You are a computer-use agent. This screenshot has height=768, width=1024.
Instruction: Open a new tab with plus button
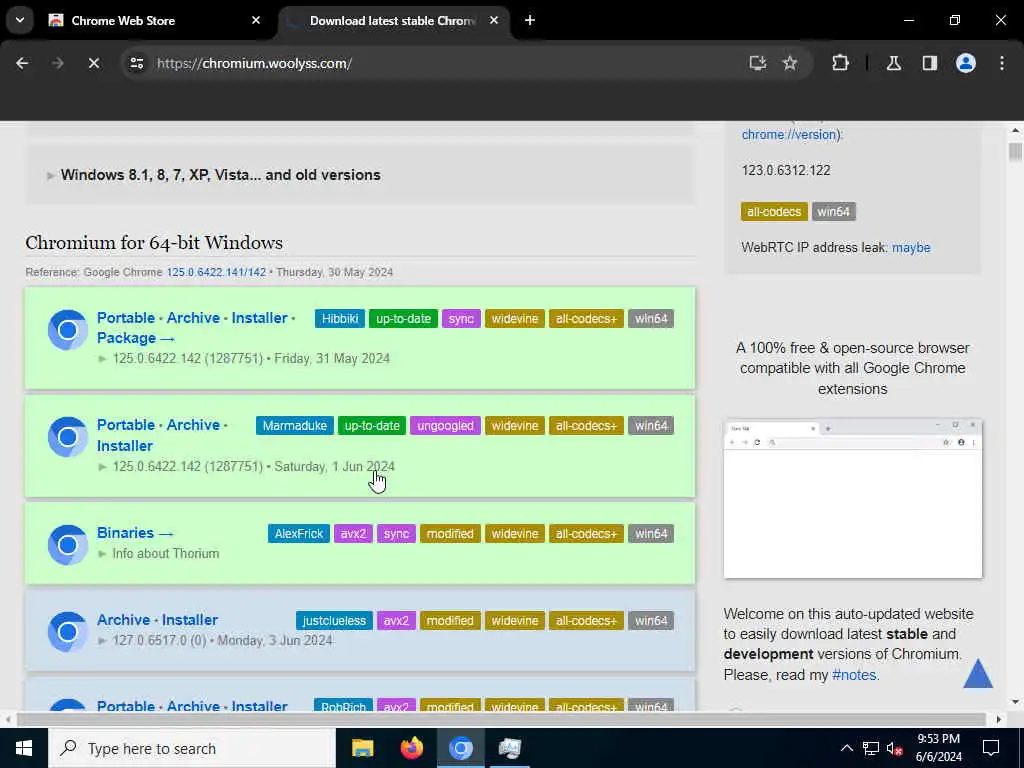click(530, 20)
